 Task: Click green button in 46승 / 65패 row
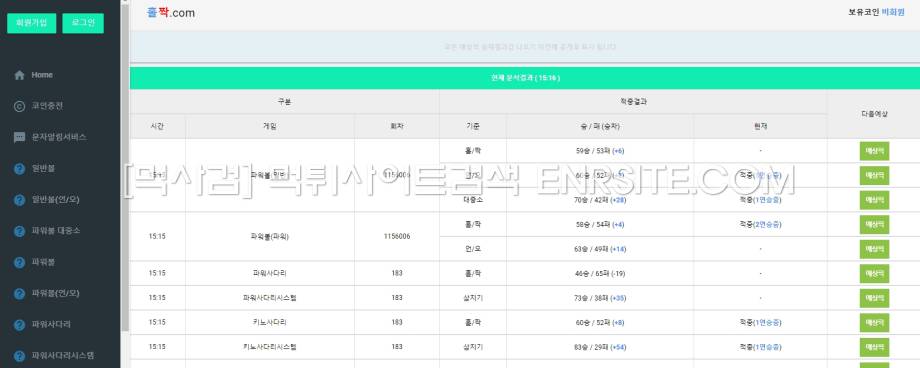(874, 273)
